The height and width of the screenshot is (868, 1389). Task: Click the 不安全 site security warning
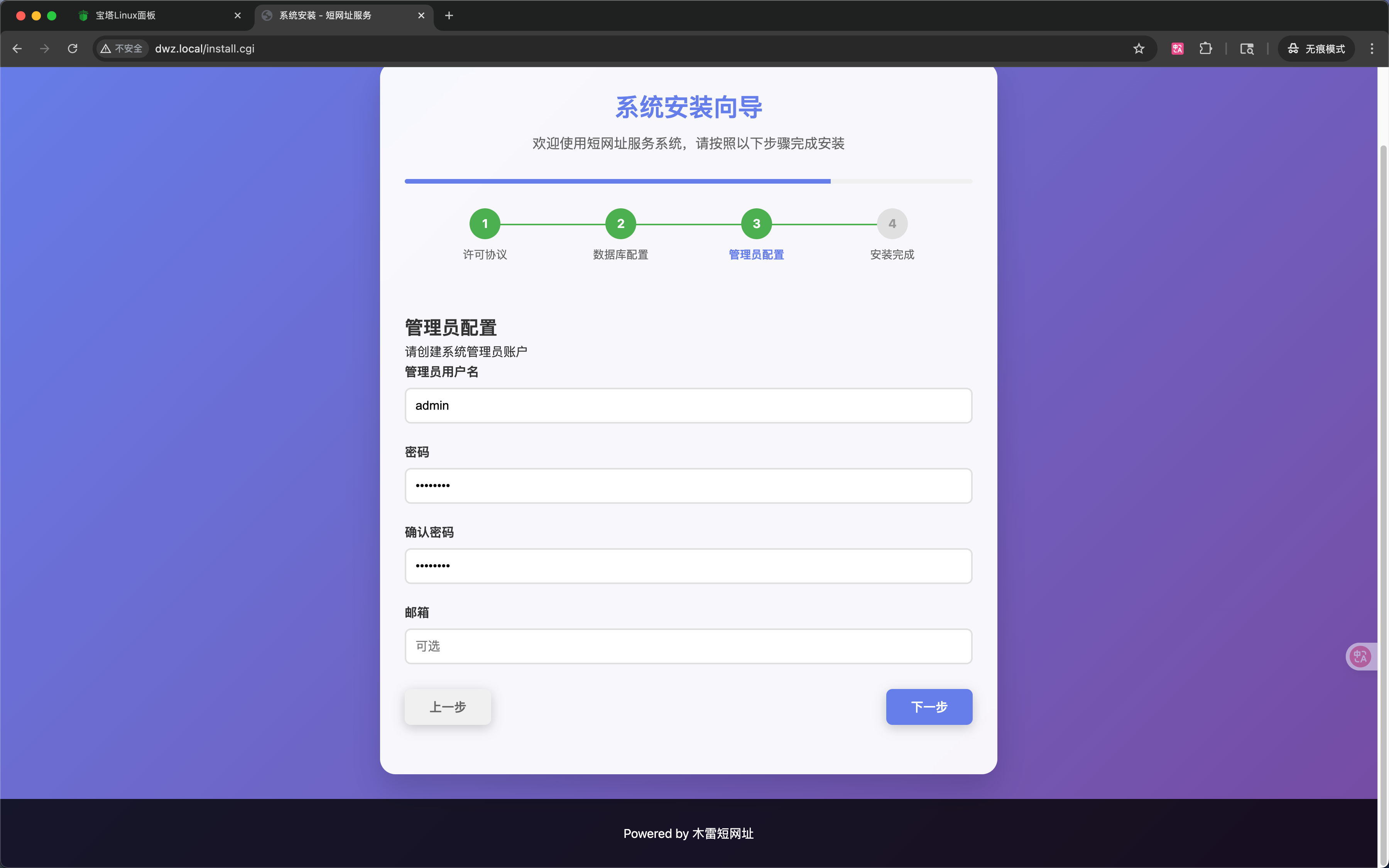pos(122,49)
